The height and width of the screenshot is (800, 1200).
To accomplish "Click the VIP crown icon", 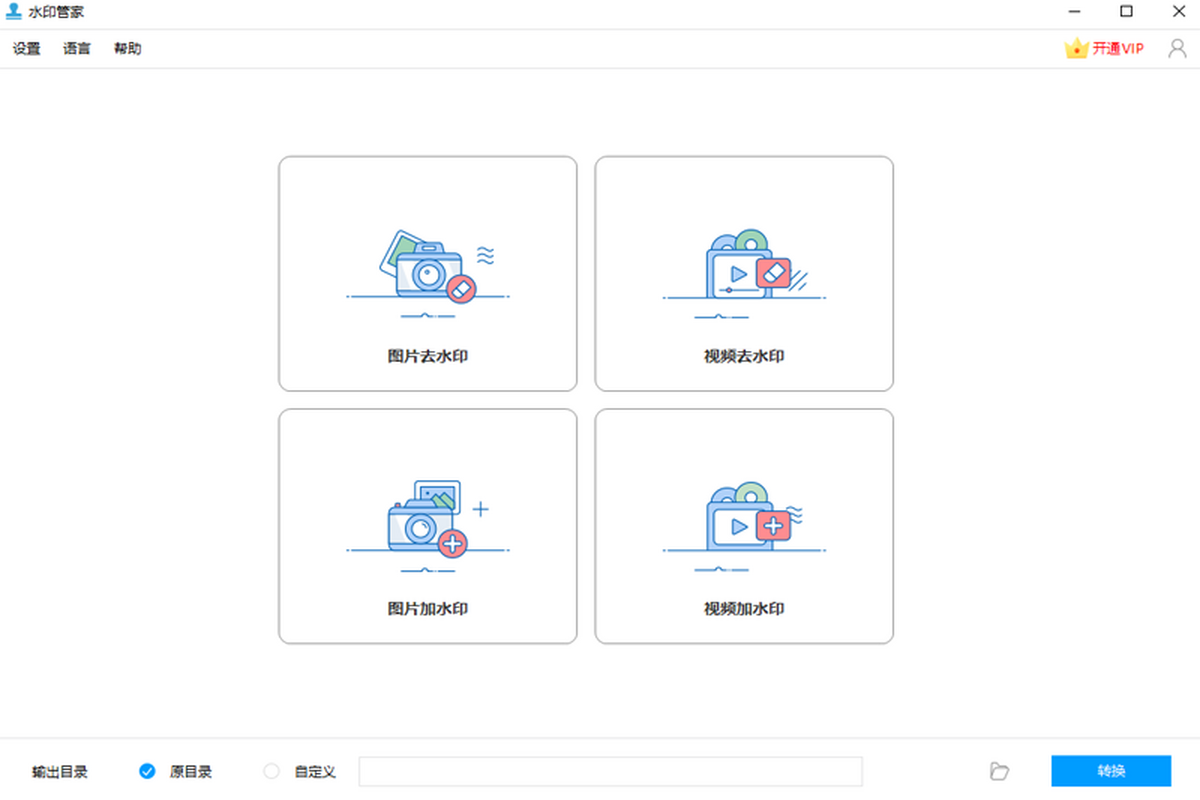I will click(1076, 48).
